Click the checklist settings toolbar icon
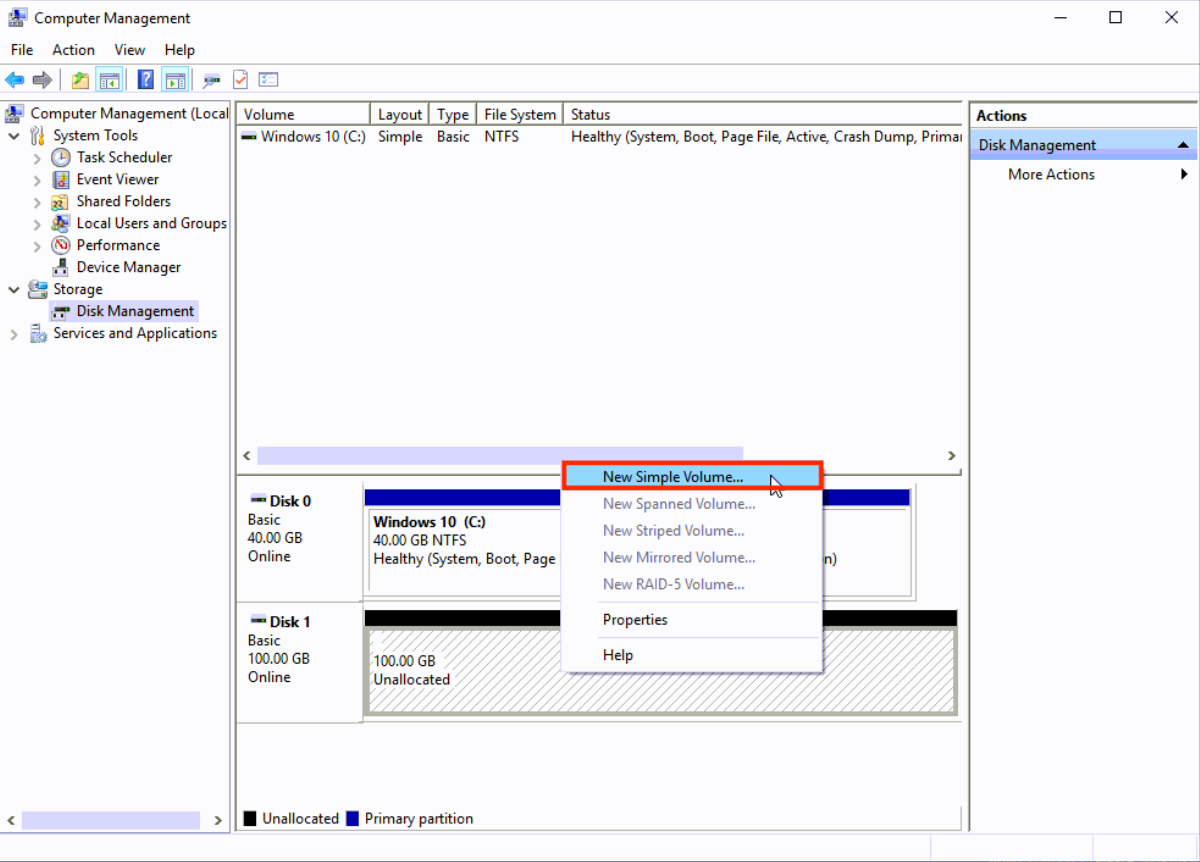The width and height of the screenshot is (1200, 862). point(268,80)
